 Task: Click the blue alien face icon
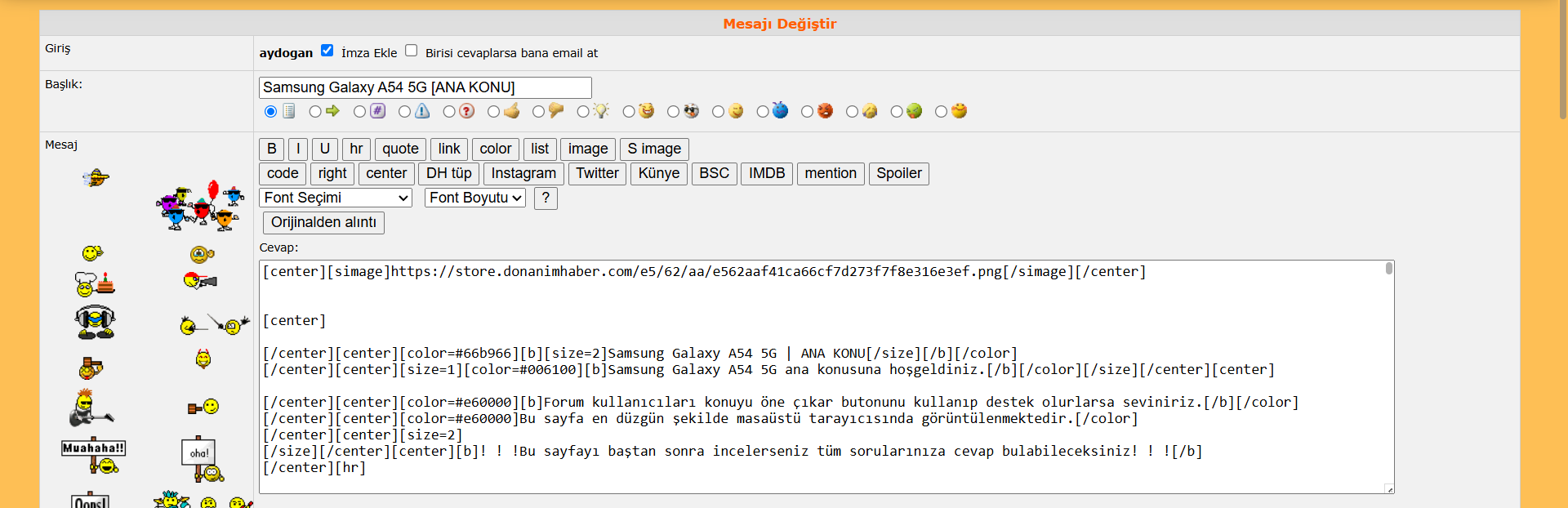[x=780, y=109]
